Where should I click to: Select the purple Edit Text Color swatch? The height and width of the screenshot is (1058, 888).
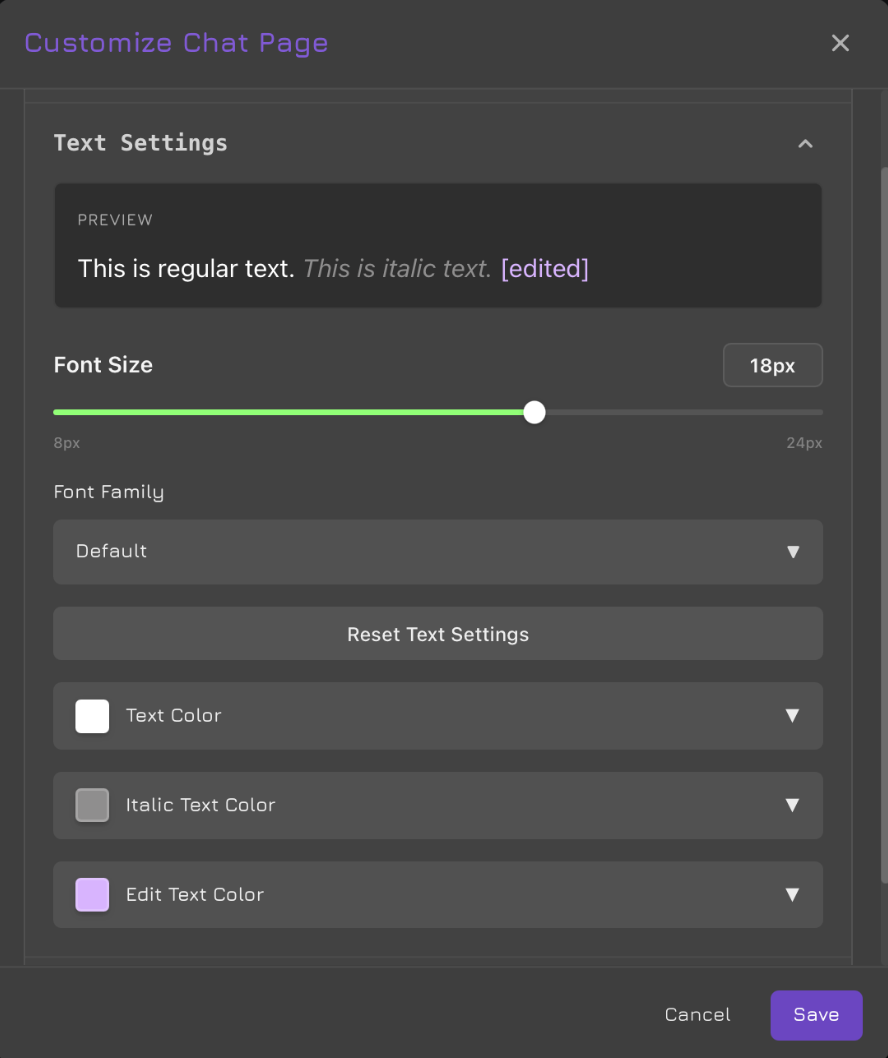pyautogui.click(x=91, y=894)
